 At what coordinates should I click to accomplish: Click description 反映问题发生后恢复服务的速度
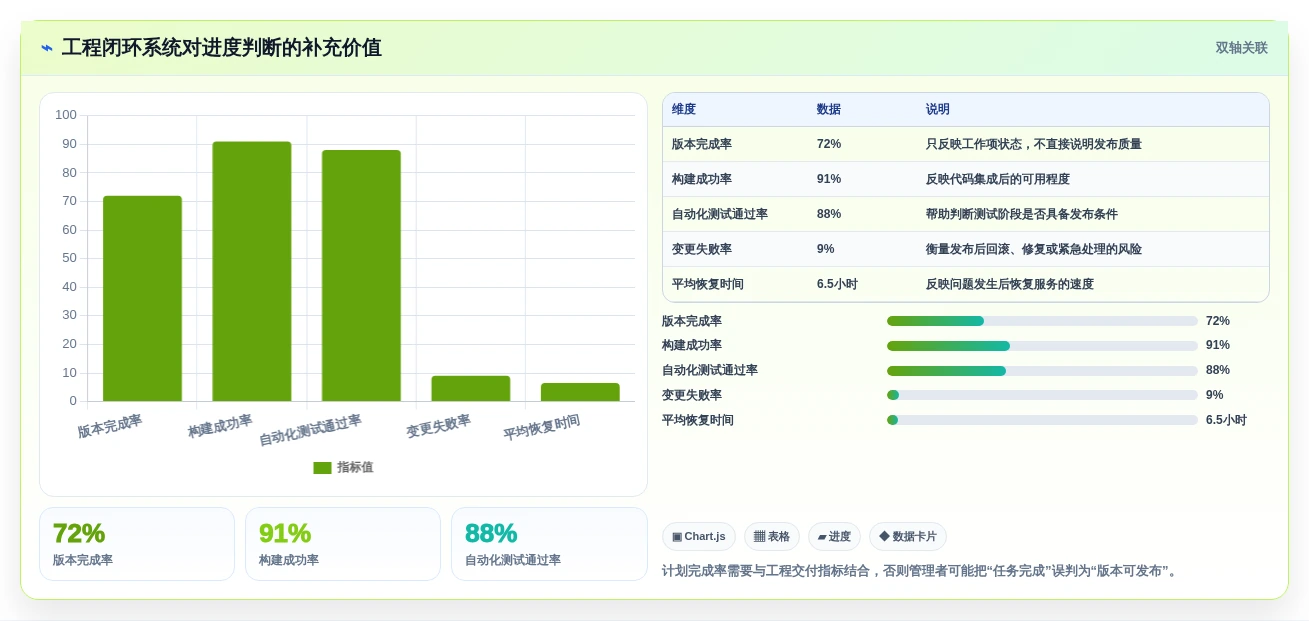[1010, 284]
